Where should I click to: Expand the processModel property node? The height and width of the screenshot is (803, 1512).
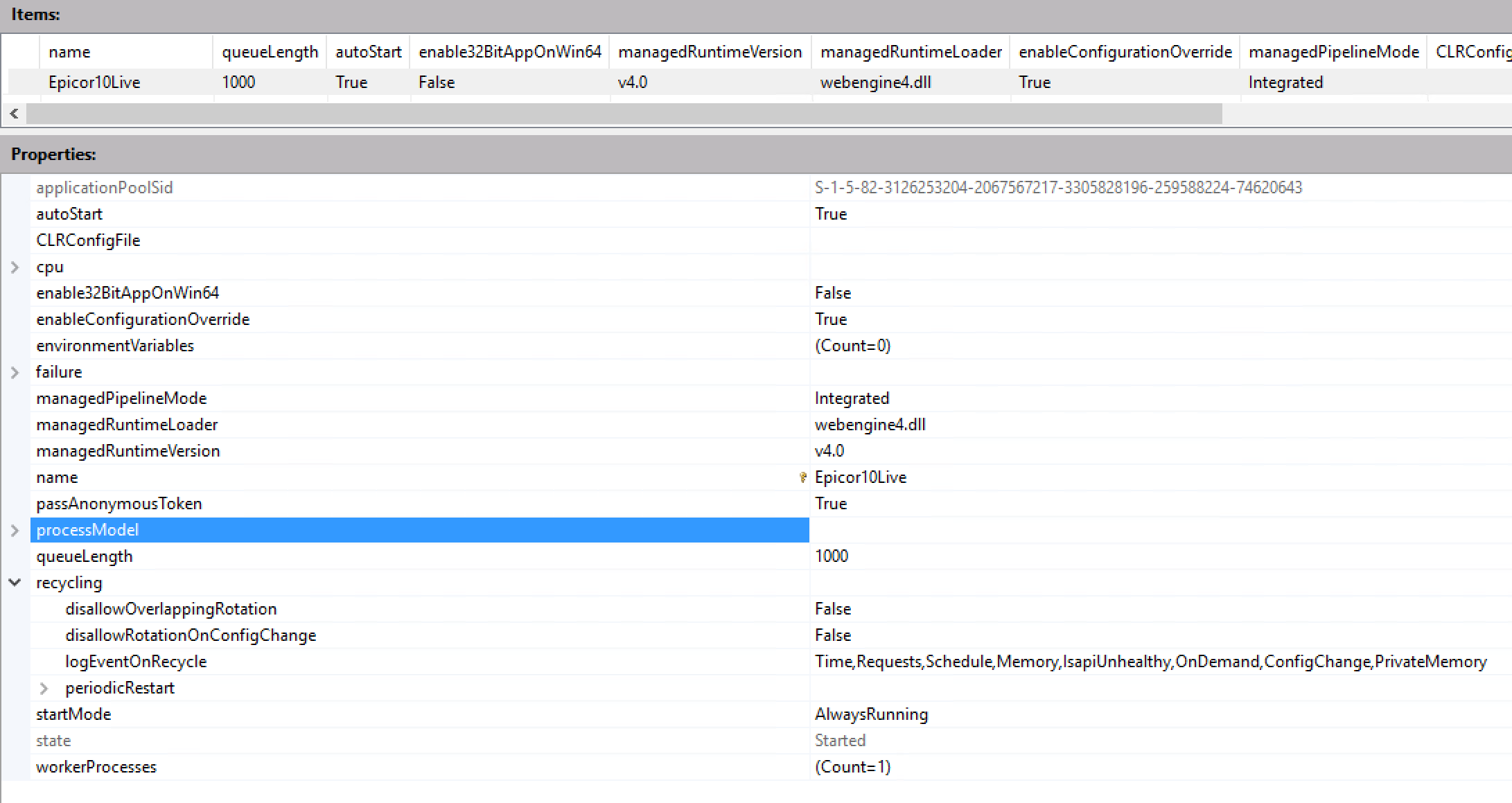point(15,531)
